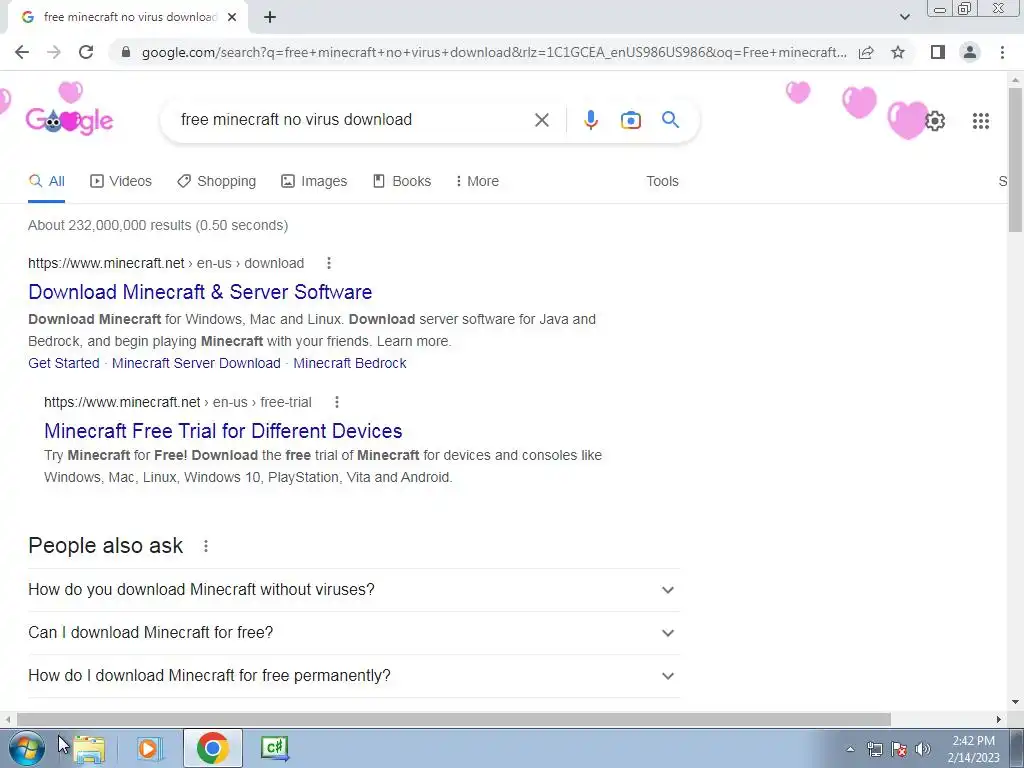This screenshot has height=768, width=1024.
Task: Click the Google Valentine's doodle logo
Action: pos(69,120)
